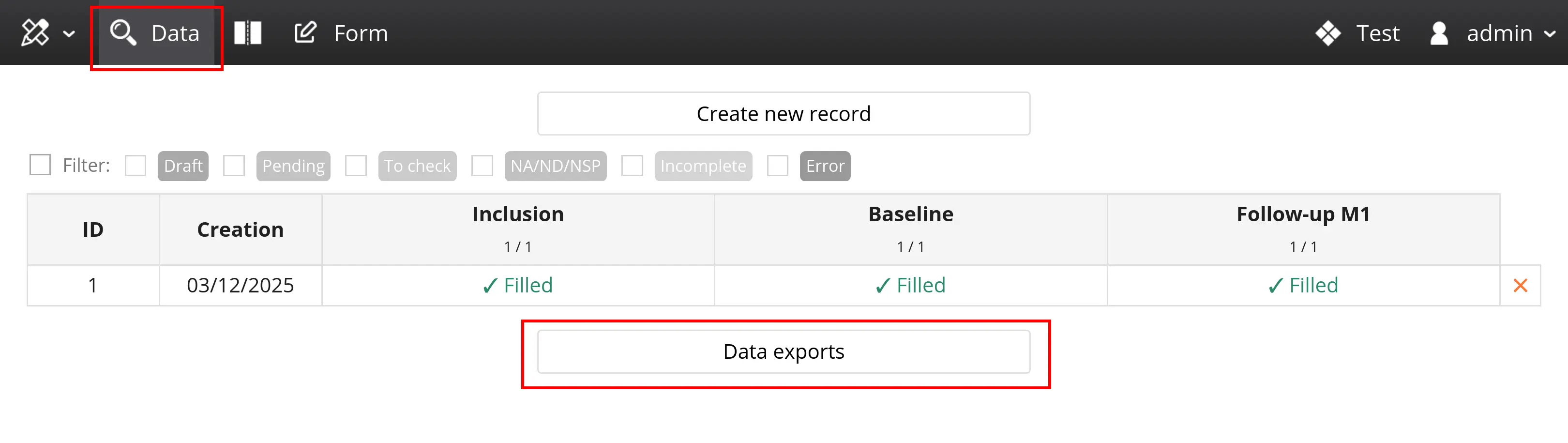The image size is (1568, 443).
Task: Click the Test project diamond icon
Action: (1327, 33)
